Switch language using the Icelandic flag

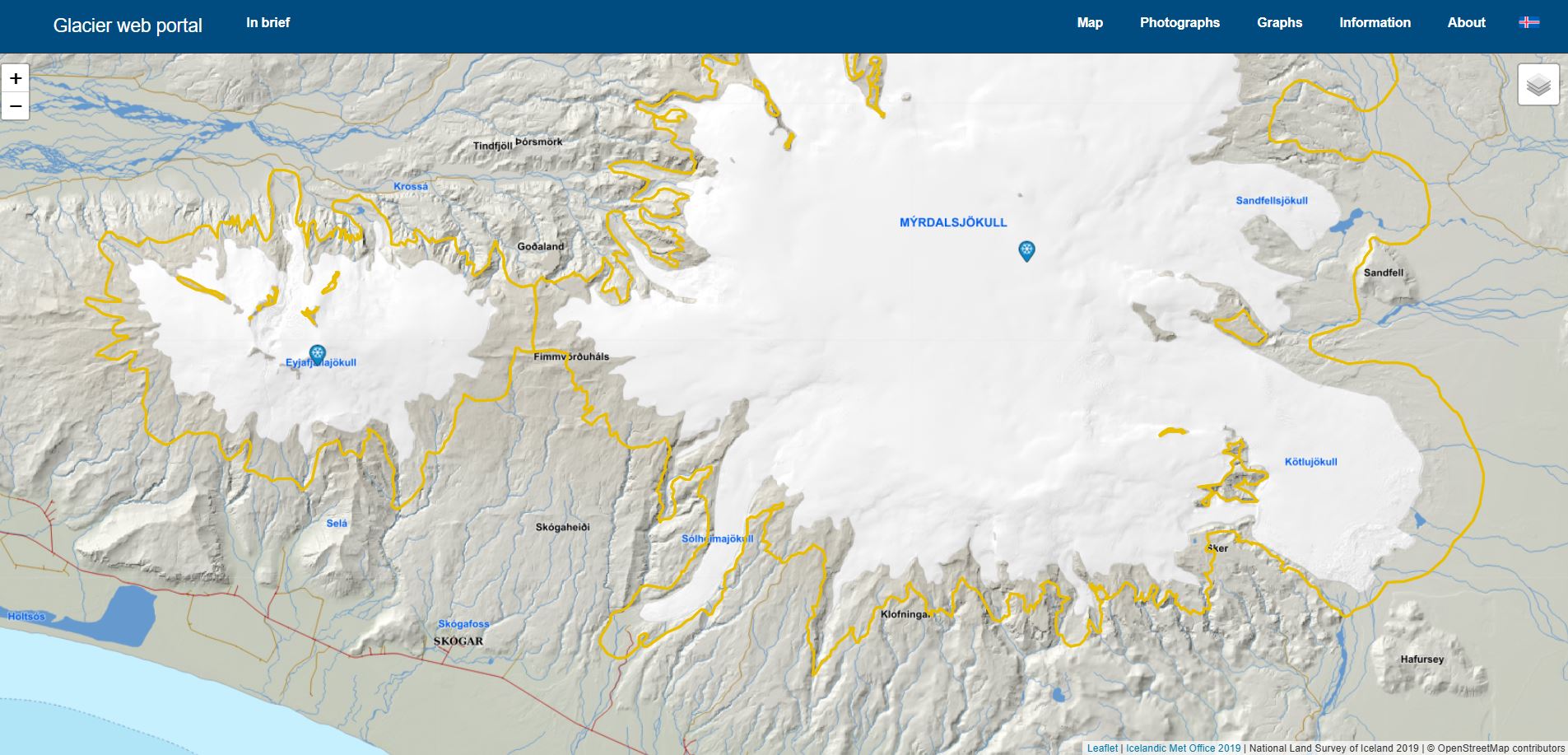1528,23
